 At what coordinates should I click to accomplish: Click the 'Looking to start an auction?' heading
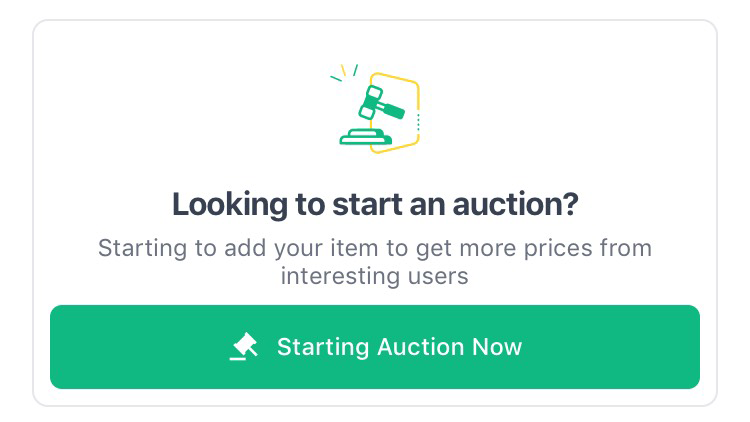pos(375,204)
